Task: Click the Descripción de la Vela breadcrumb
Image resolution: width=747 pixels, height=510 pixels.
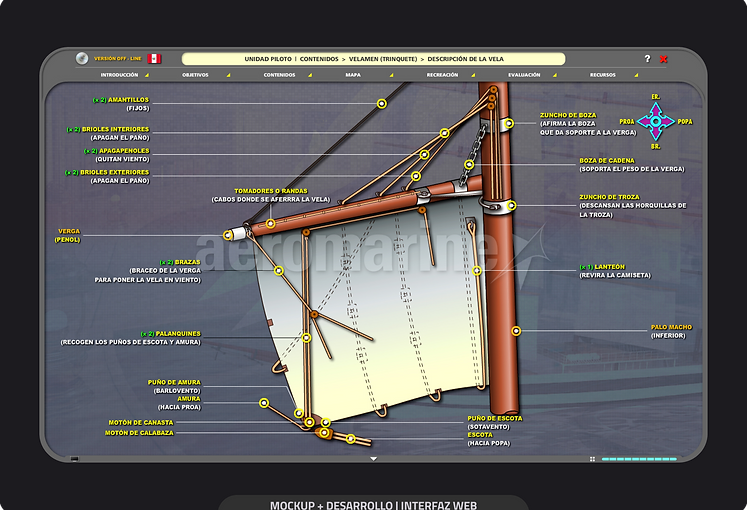Action: pyautogui.click(x=465, y=59)
